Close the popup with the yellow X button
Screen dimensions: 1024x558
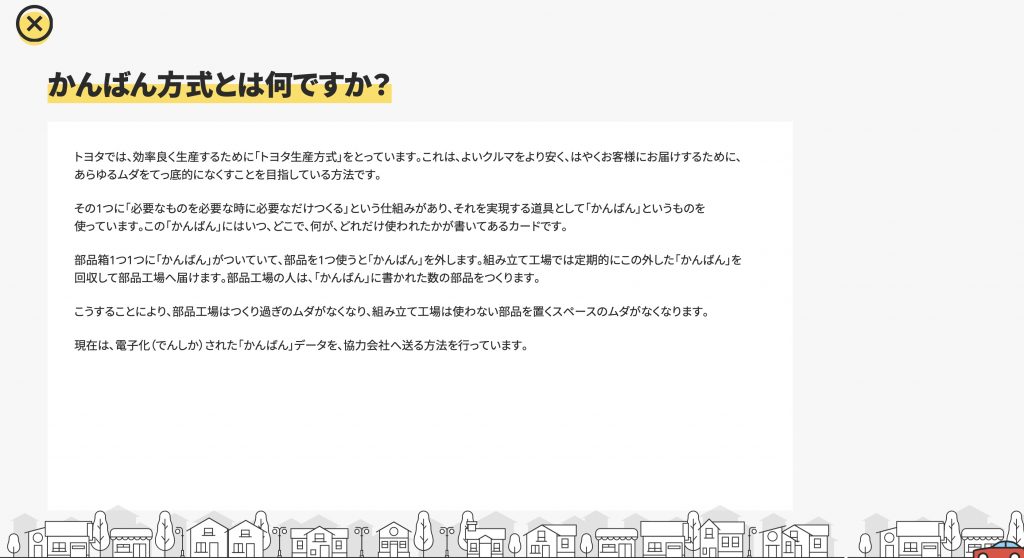(x=34, y=24)
